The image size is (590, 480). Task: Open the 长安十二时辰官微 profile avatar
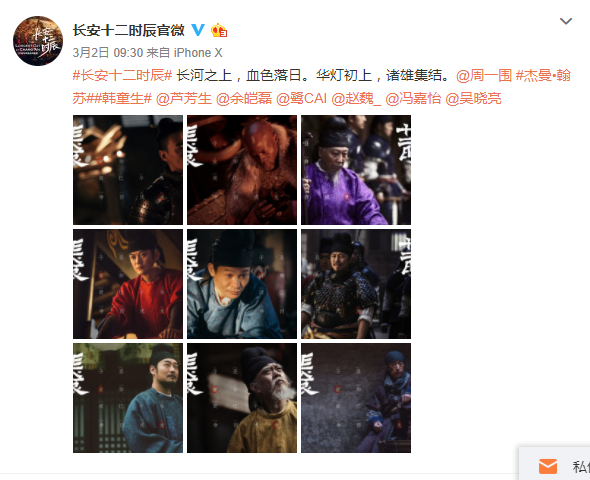point(38,41)
